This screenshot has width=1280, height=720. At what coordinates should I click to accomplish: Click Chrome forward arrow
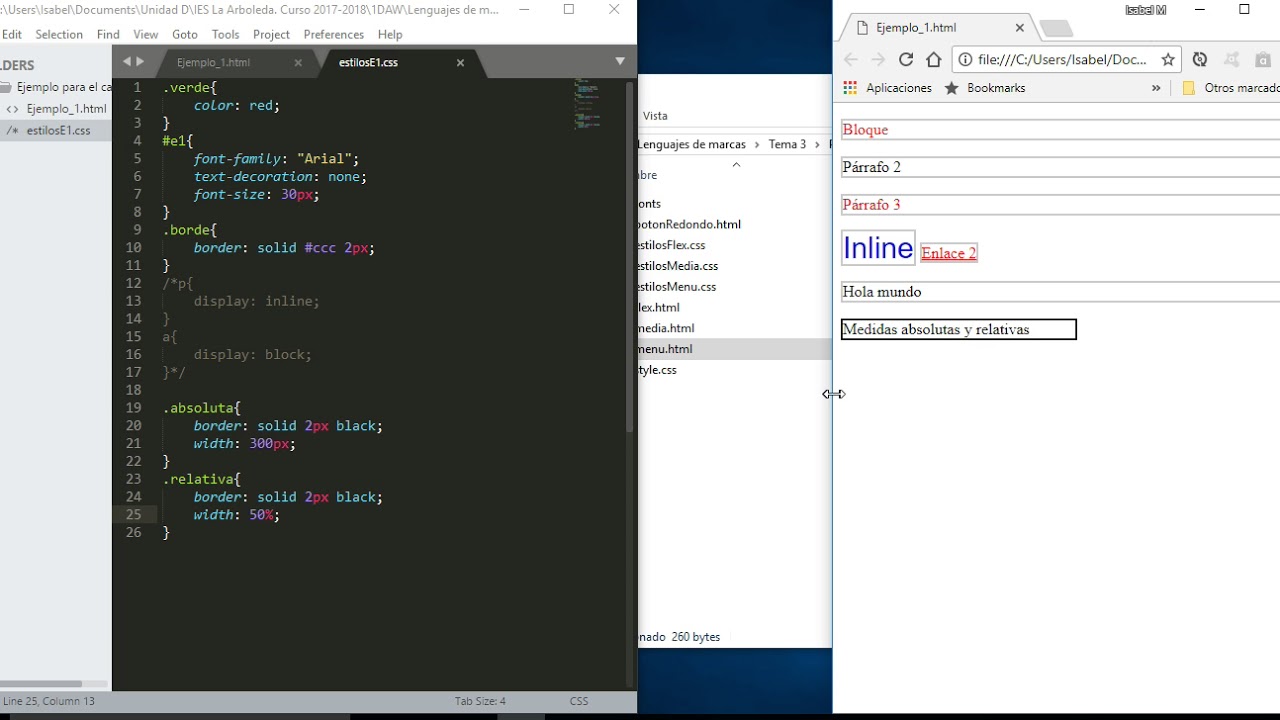(x=878, y=59)
